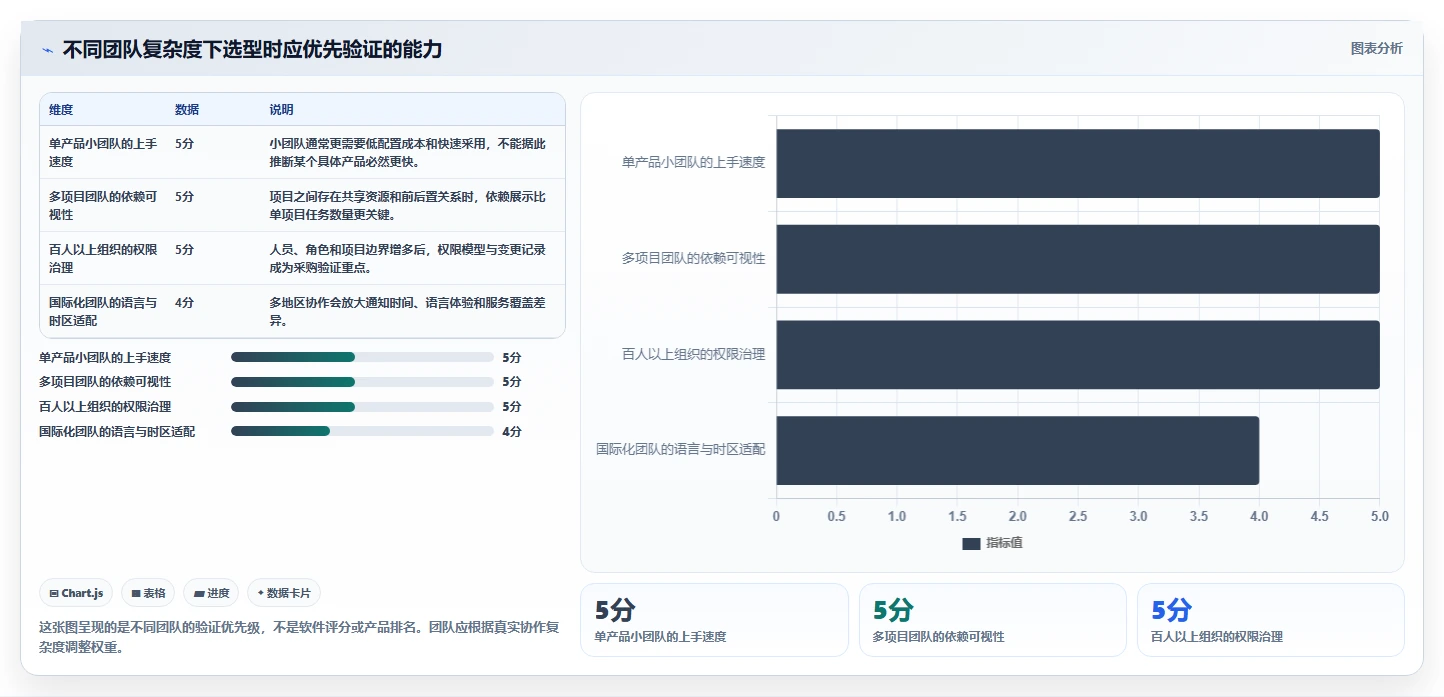The width and height of the screenshot is (1444, 697).
Task: Open the data card for 单产品小团队的上手速度
Action: point(714,620)
